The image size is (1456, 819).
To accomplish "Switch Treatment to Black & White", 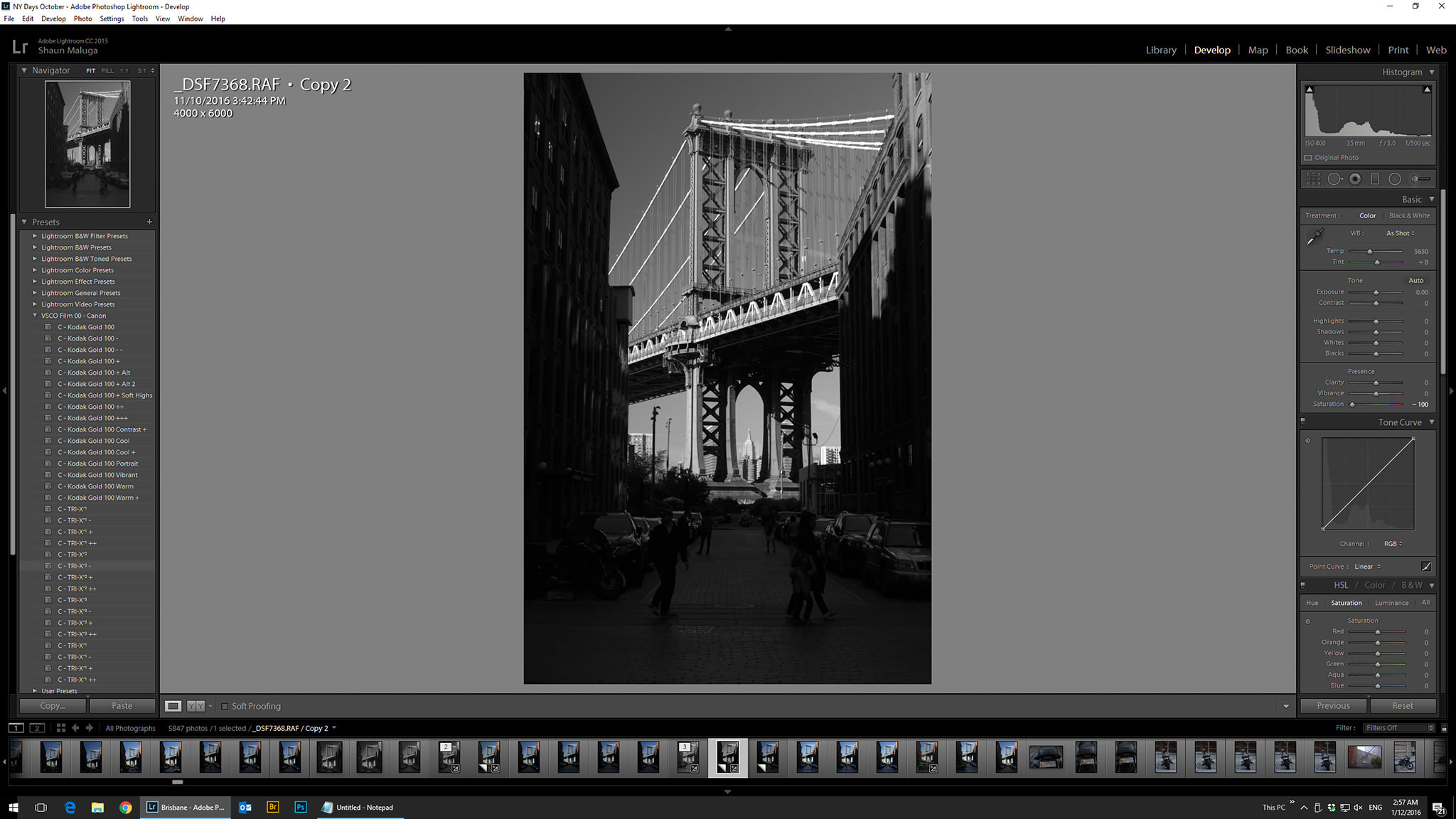I will coord(1409,215).
